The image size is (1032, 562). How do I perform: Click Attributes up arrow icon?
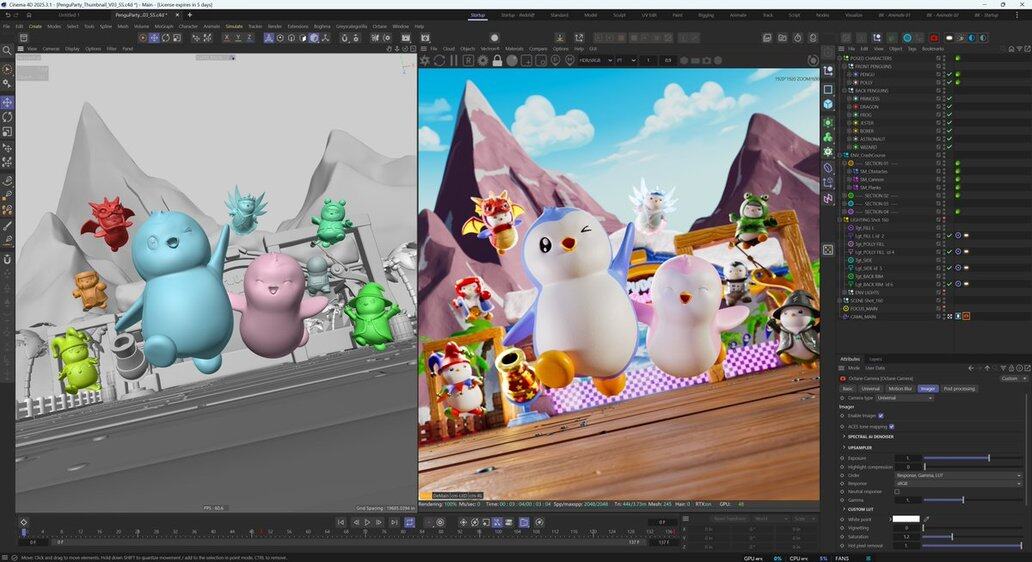point(987,369)
